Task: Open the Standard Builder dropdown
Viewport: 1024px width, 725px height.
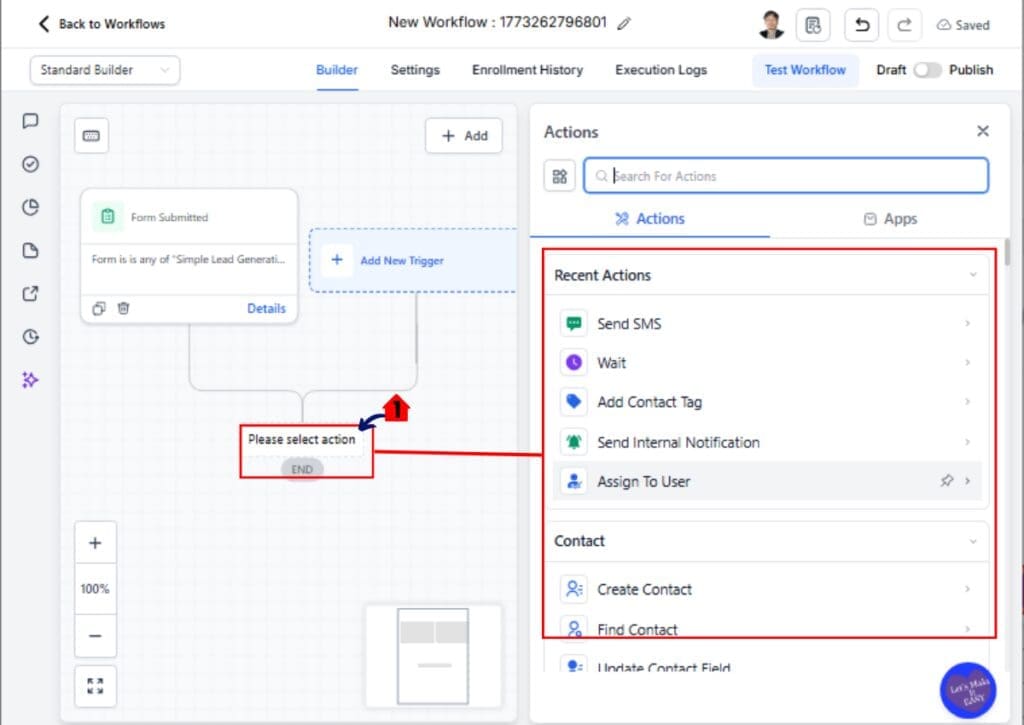Action: point(105,70)
